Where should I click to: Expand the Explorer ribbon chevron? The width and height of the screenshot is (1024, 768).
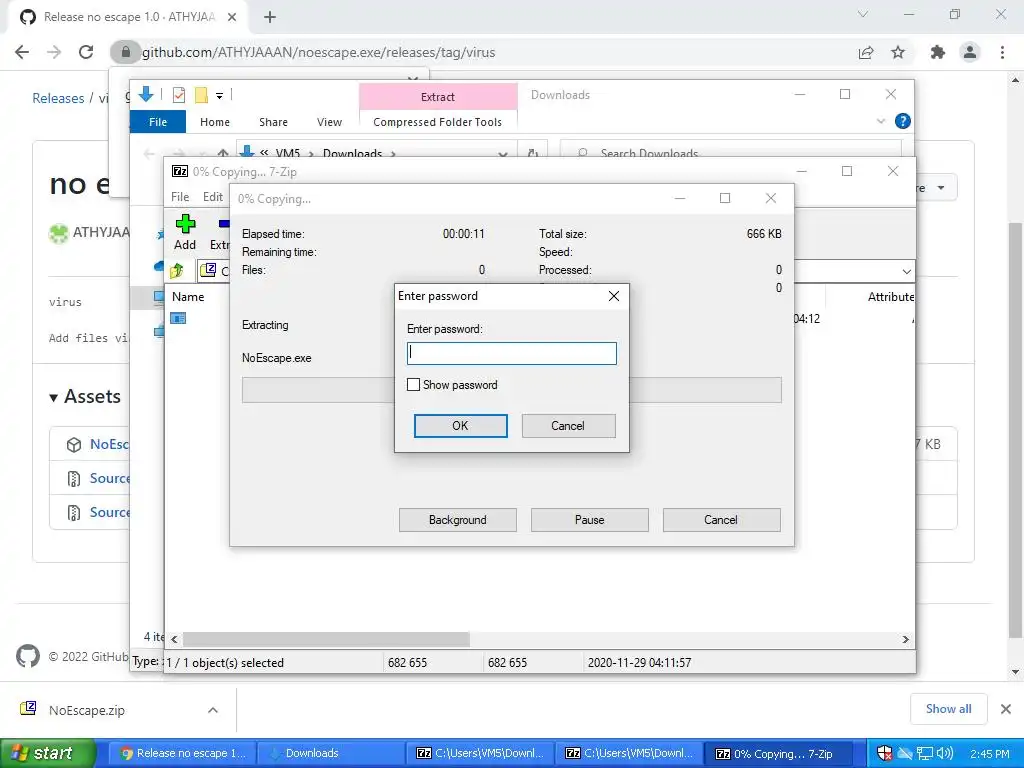pyautogui.click(x=880, y=121)
